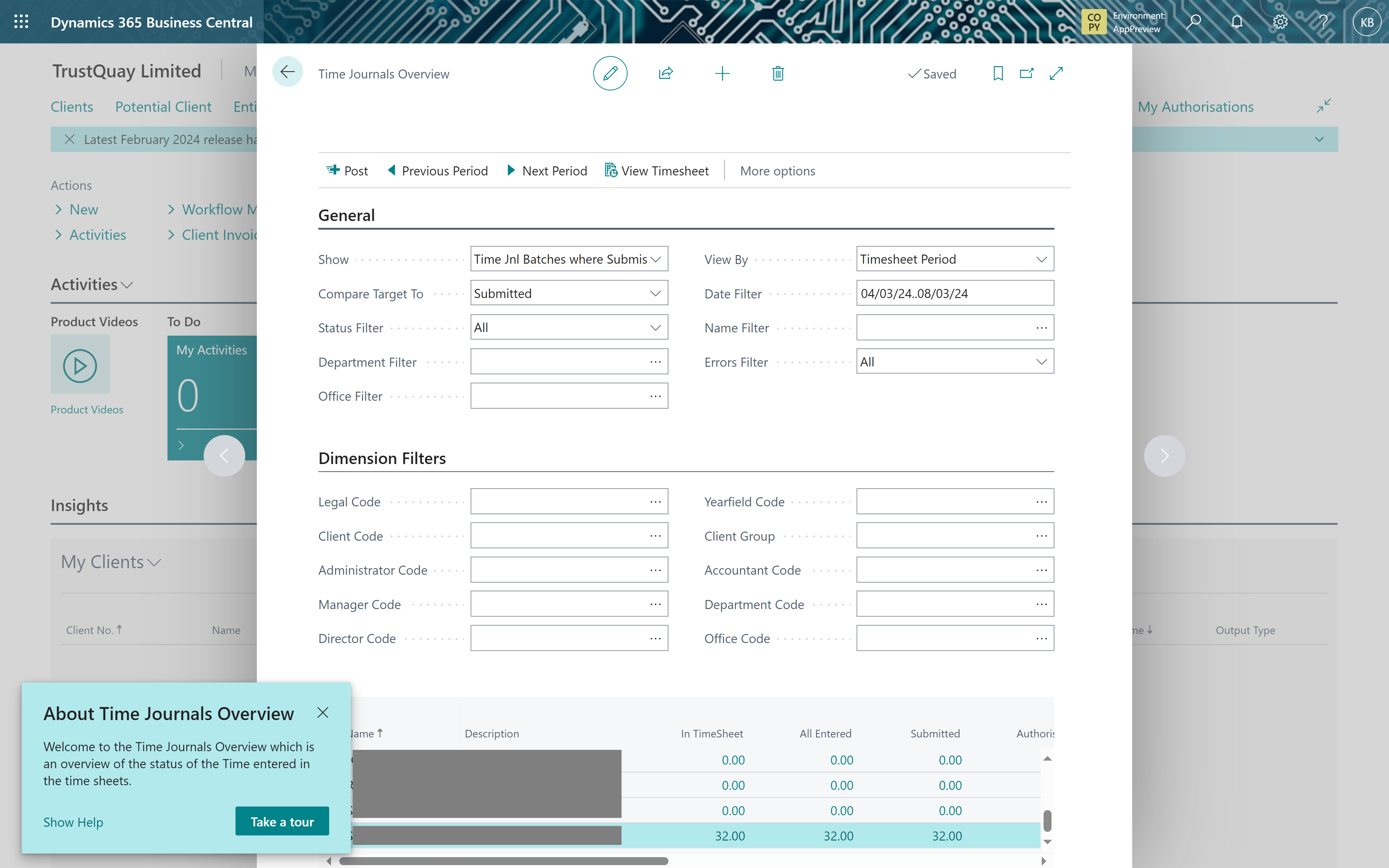The height and width of the screenshot is (868, 1389).
Task: Bookmark the Time Journals Overview page
Action: [997, 73]
